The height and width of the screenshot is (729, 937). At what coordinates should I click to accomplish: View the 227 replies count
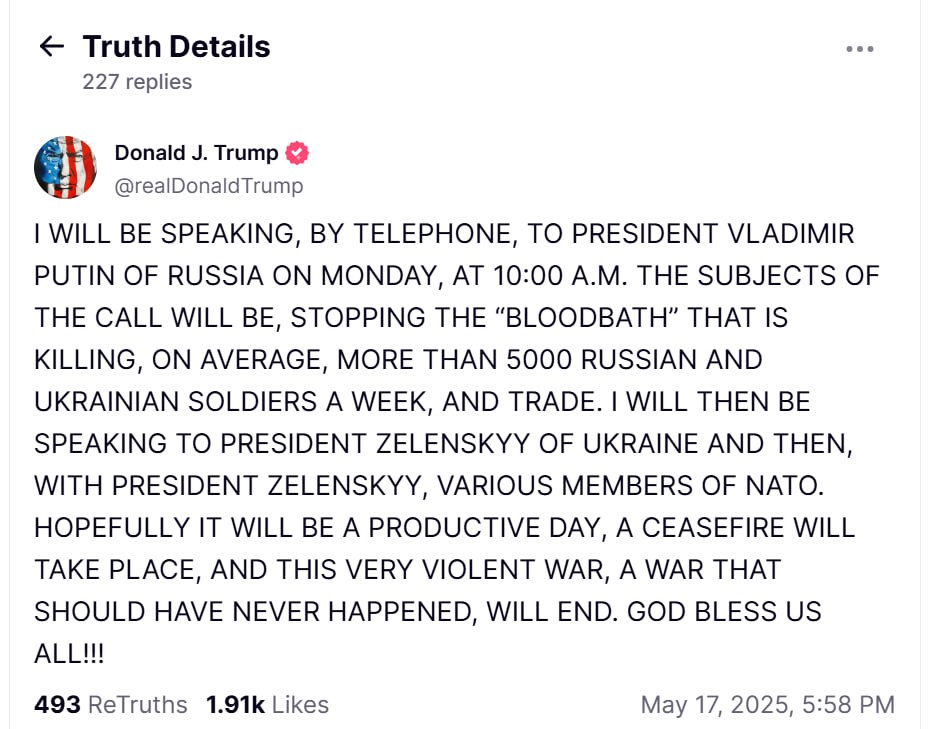[x=137, y=82]
